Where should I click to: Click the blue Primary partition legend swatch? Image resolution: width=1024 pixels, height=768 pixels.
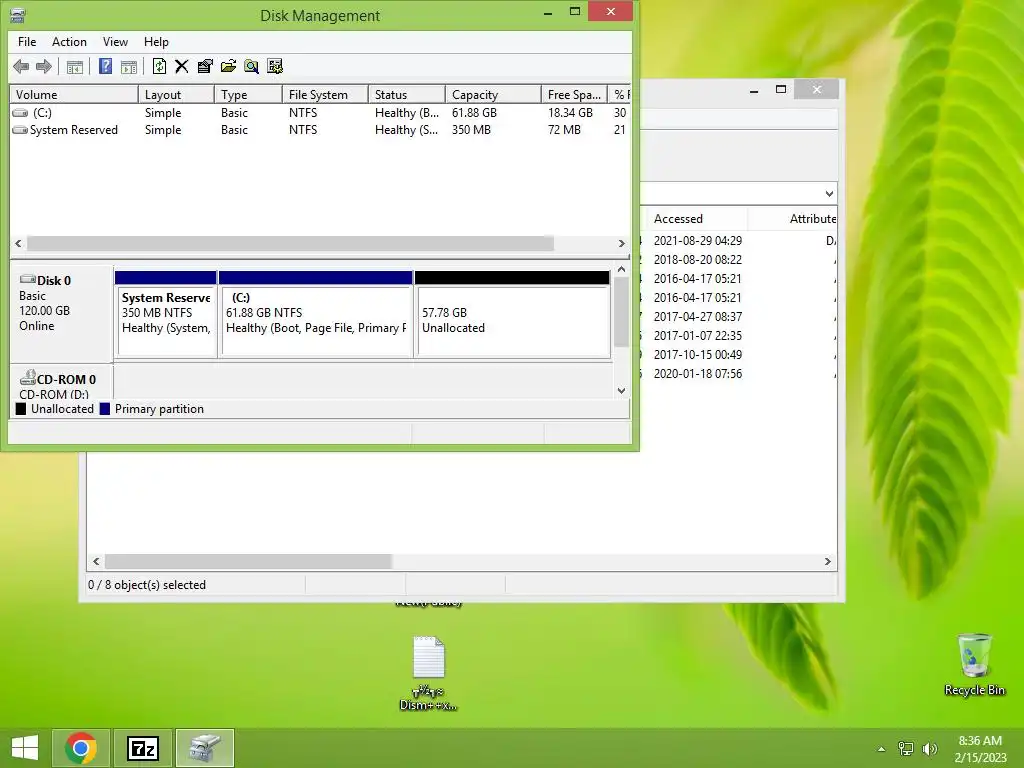(x=104, y=409)
